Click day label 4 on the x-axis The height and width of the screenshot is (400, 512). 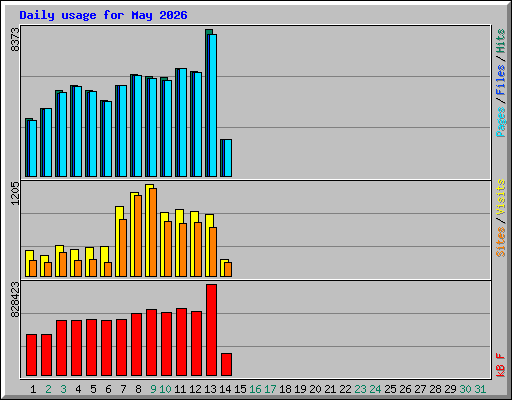pos(78,389)
